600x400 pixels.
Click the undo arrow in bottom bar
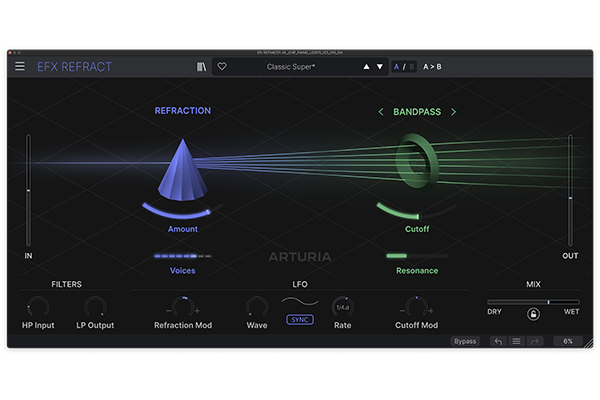(x=498, y=341)
